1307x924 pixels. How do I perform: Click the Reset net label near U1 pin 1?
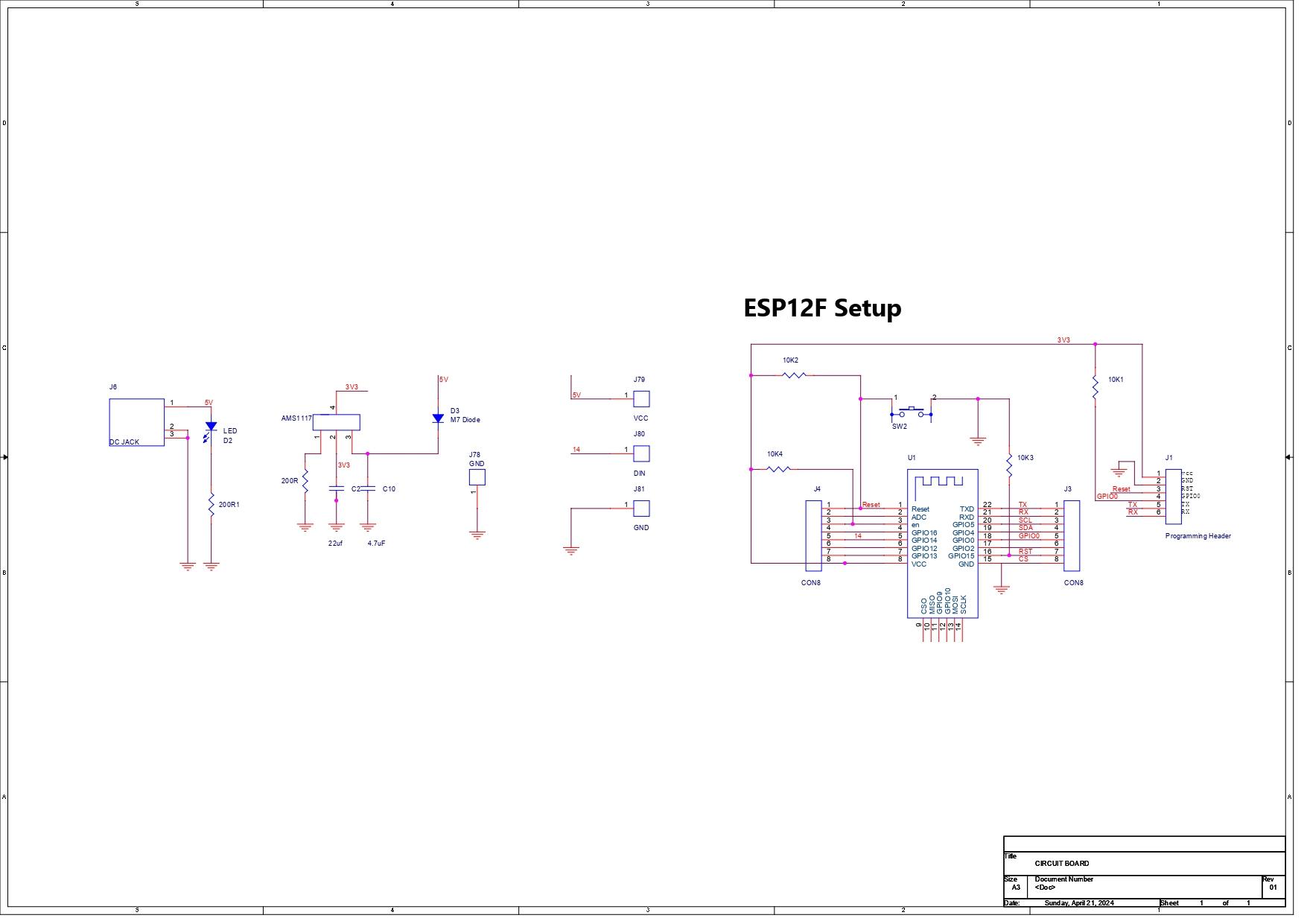pos(871,505)
